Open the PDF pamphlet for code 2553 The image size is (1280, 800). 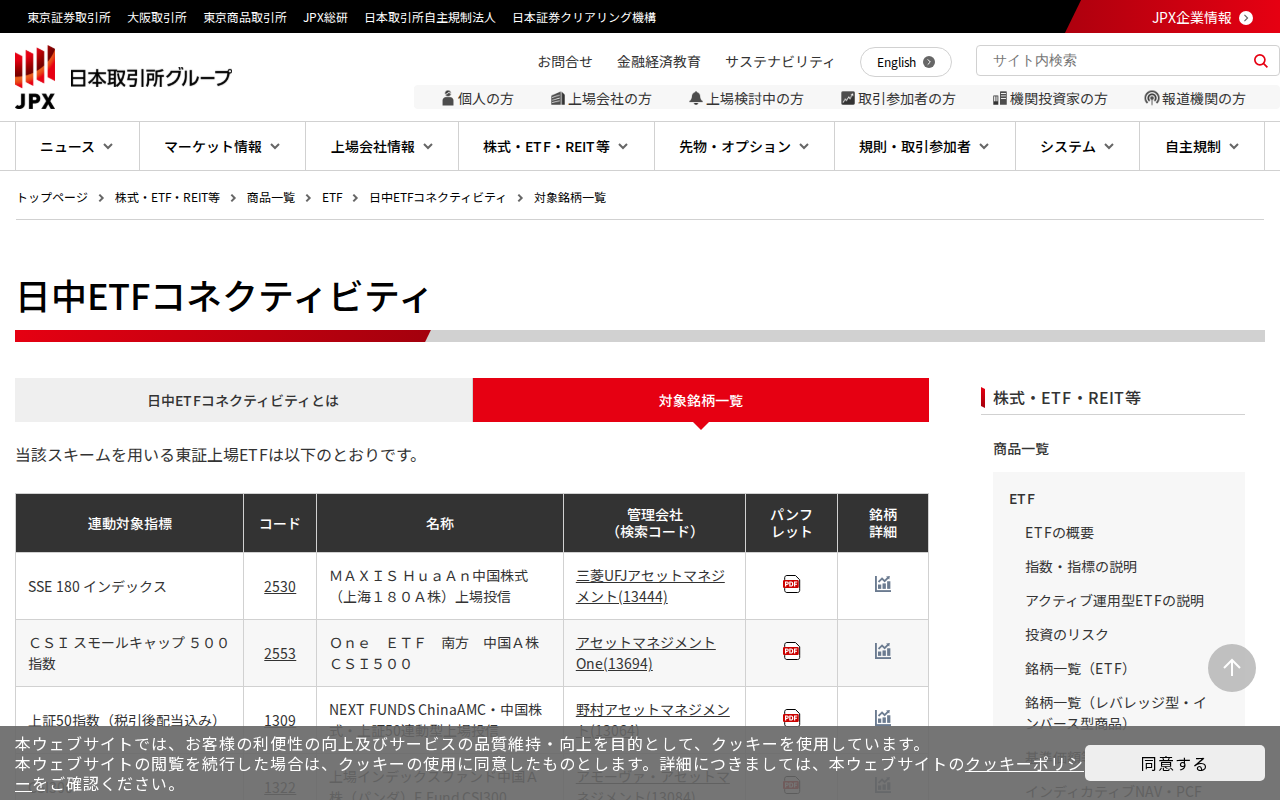(791, 651)
